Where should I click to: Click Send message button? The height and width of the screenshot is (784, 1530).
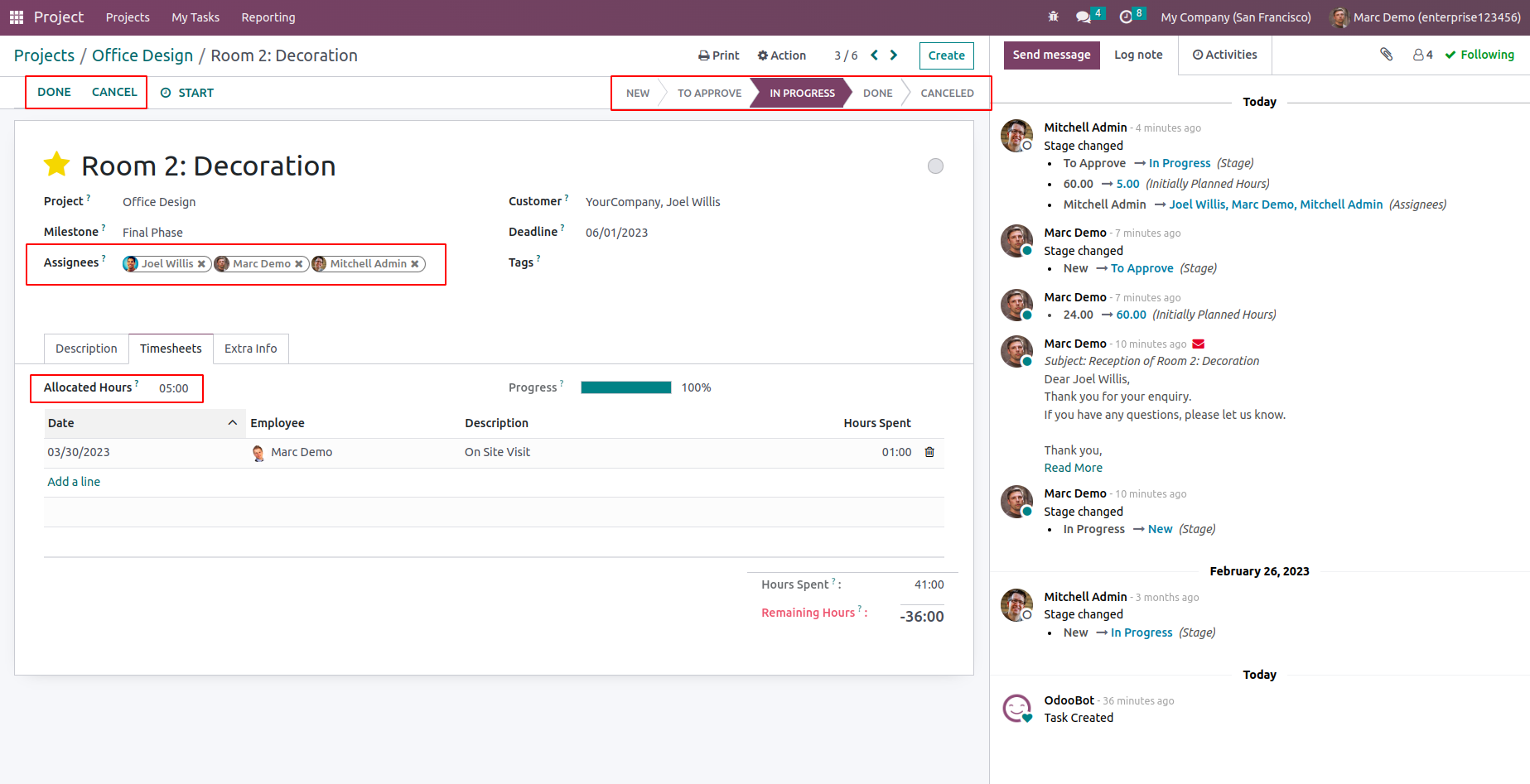(x=1051, y=55)
